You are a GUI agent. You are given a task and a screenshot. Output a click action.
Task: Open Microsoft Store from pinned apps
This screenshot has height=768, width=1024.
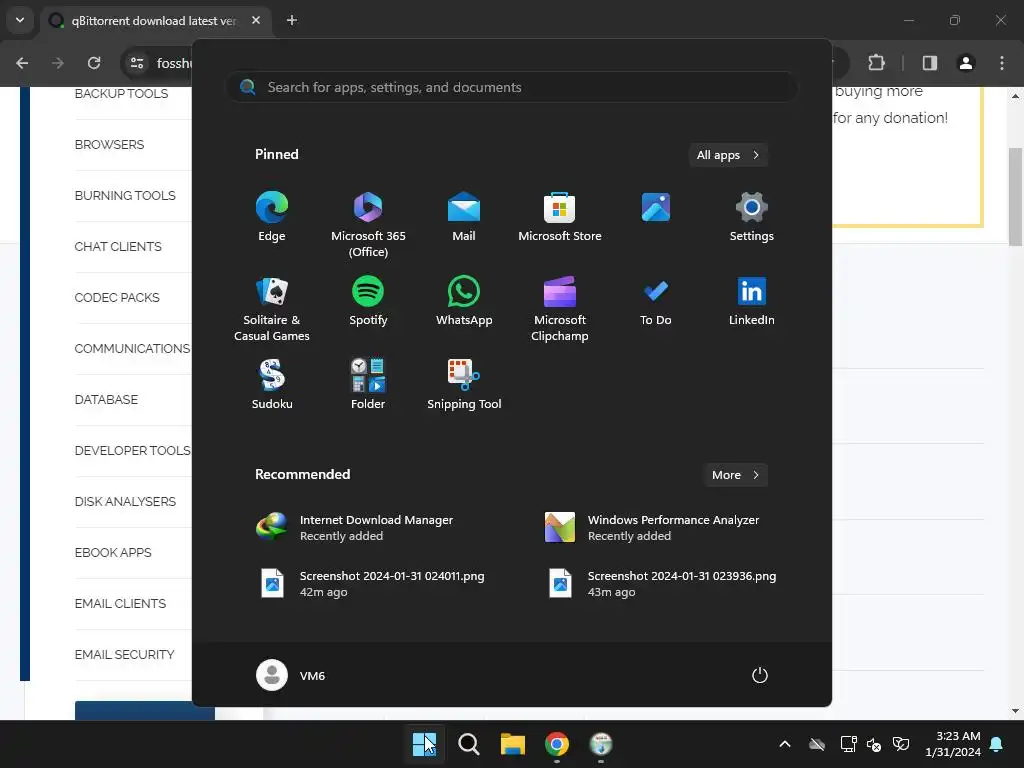[560, 217]
